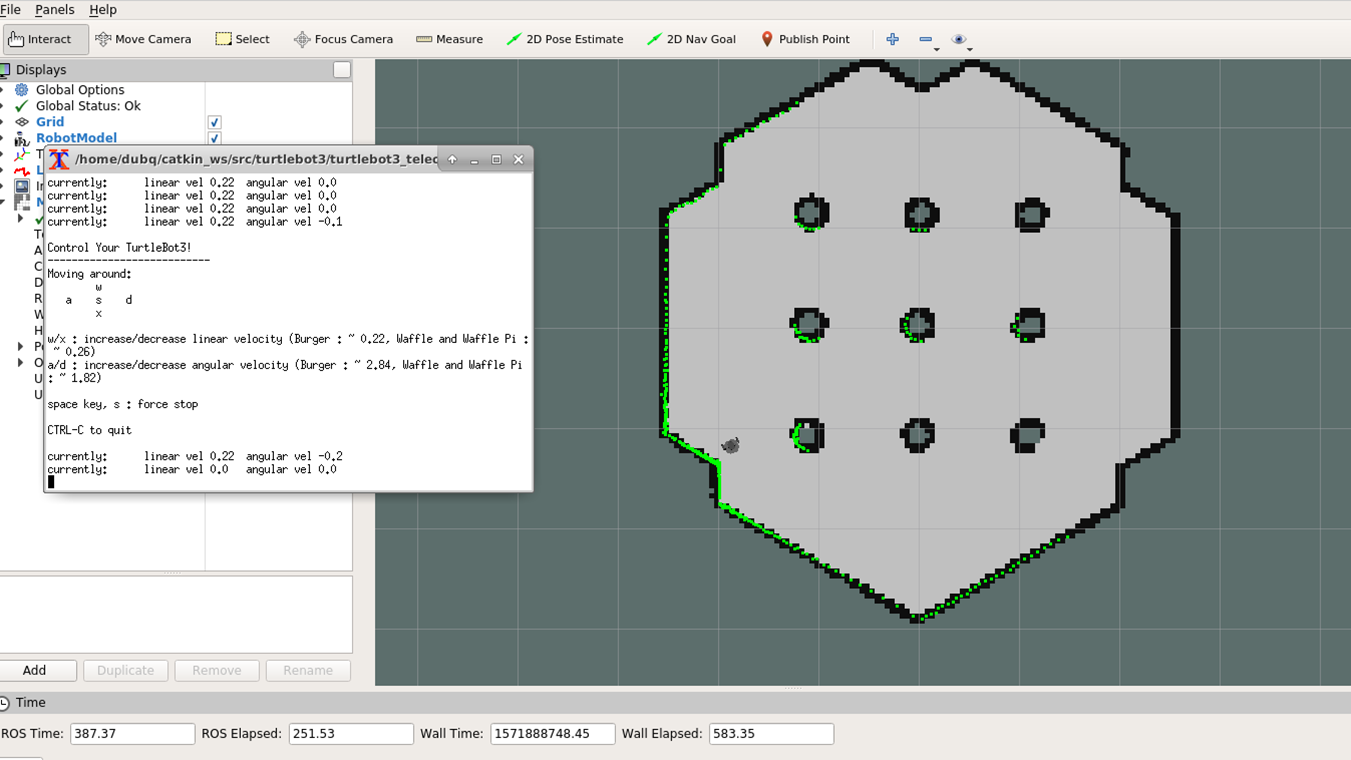Click the Add display button
This screenshot has width=1351, height=760.
[x=38, y=670]
